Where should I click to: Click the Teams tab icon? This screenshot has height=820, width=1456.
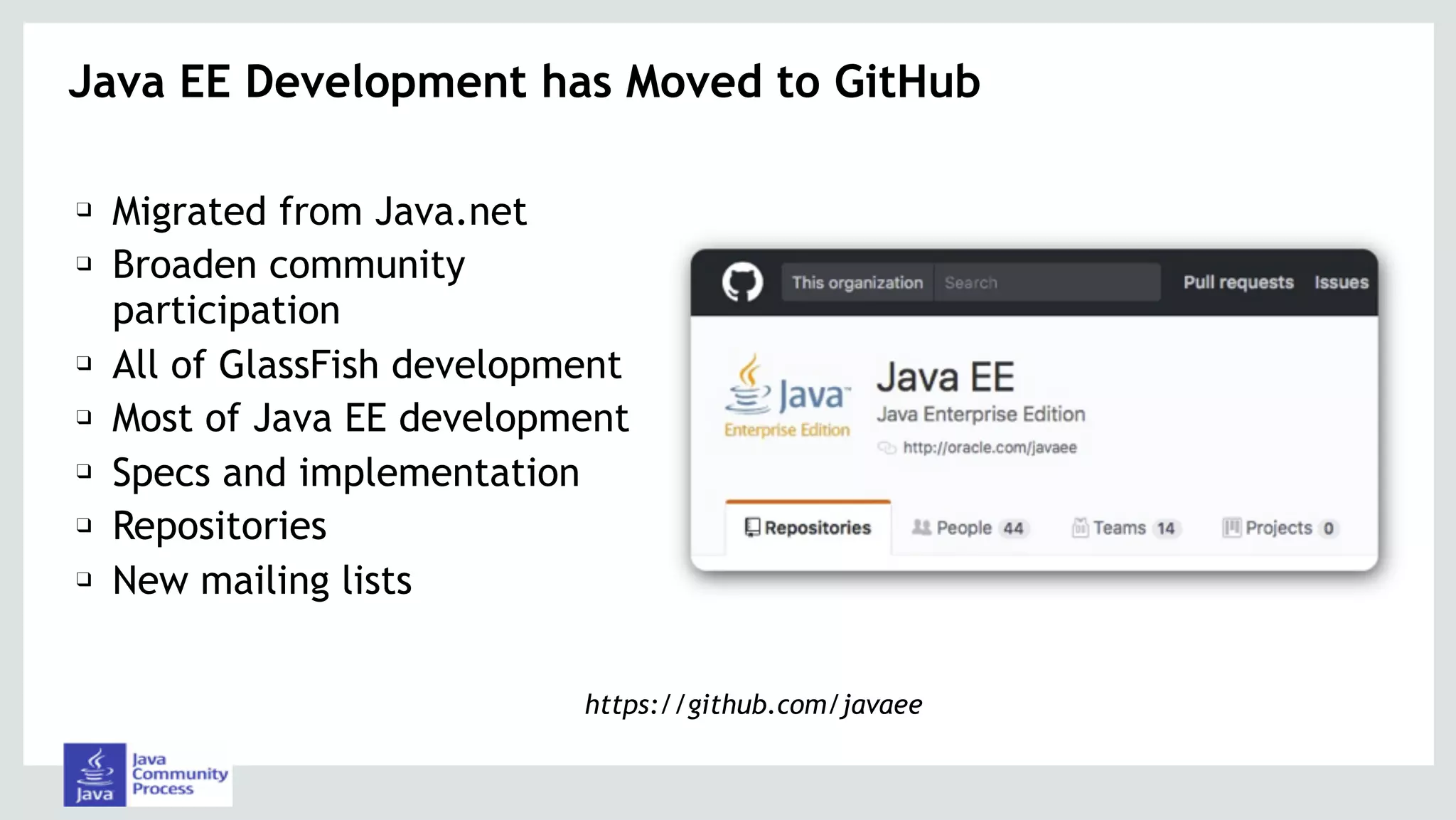1080,527
